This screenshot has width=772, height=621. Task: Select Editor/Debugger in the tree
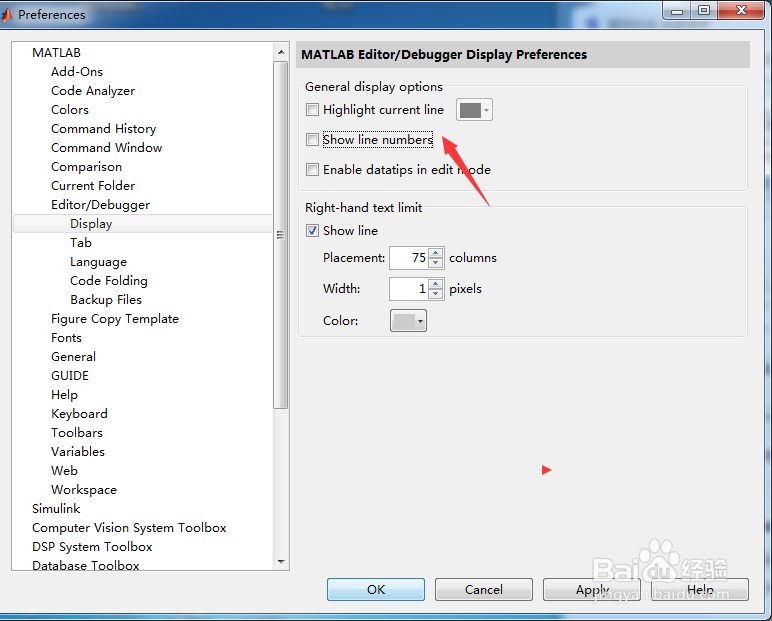(x=100, y=205)
